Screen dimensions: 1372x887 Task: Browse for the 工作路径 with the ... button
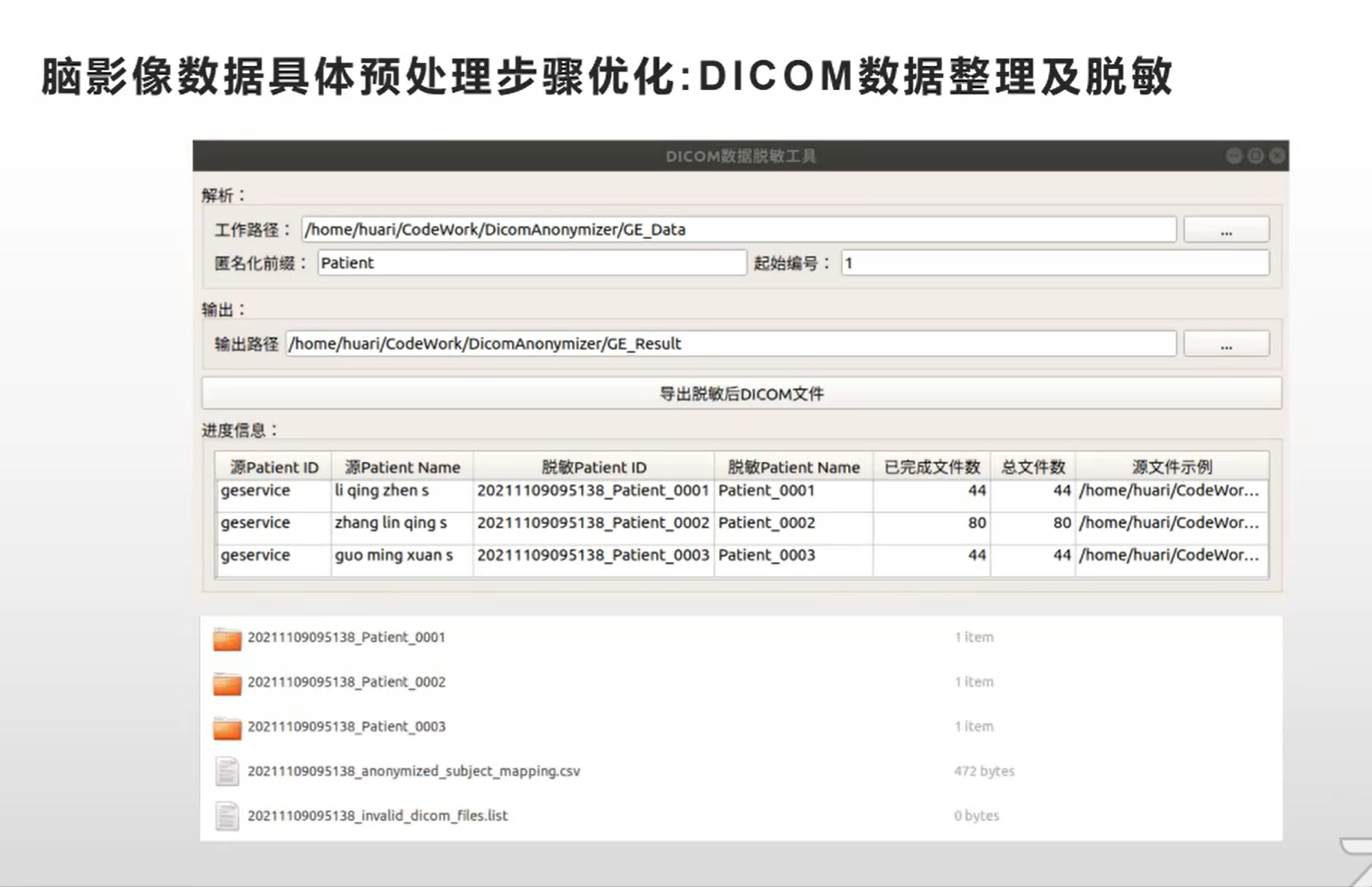pyautogui.click(x=1226, y=230)
